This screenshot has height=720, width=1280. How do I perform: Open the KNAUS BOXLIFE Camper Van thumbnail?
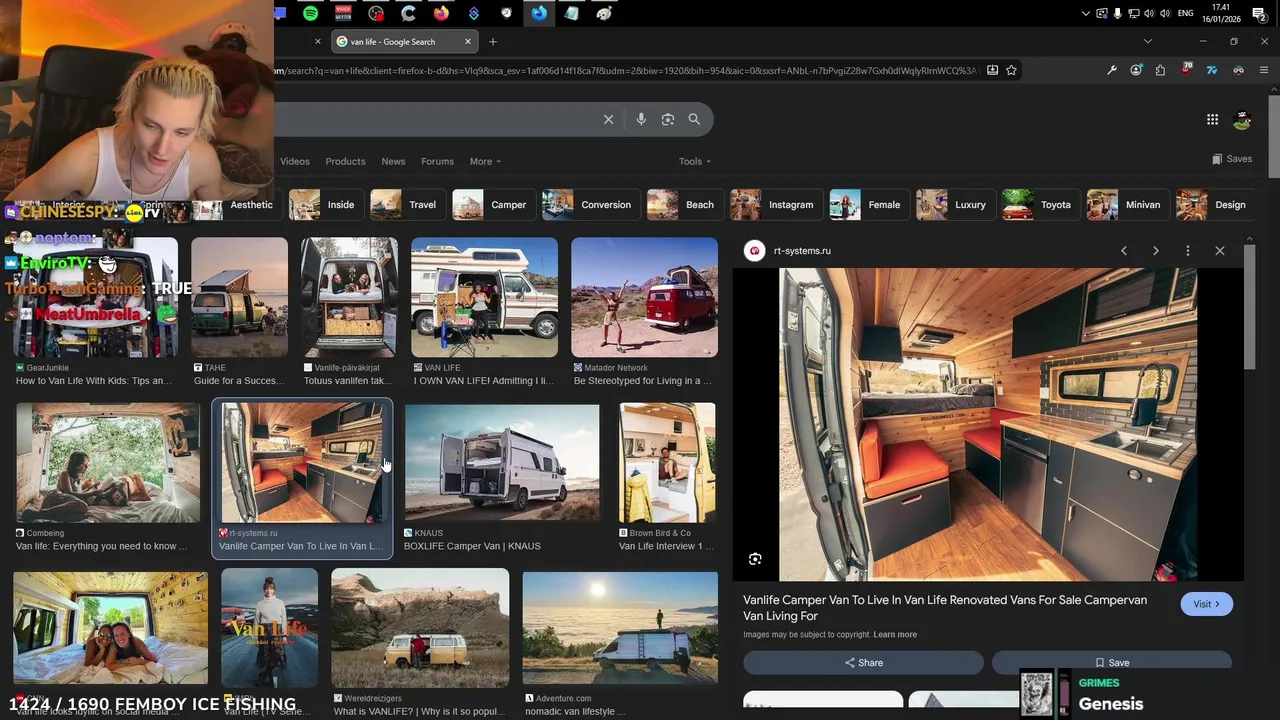(x=502, y=463)
